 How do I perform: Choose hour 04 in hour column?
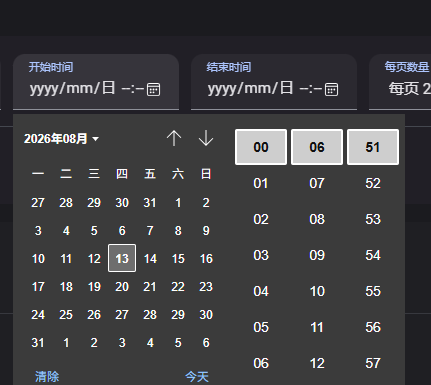(261, 291)
